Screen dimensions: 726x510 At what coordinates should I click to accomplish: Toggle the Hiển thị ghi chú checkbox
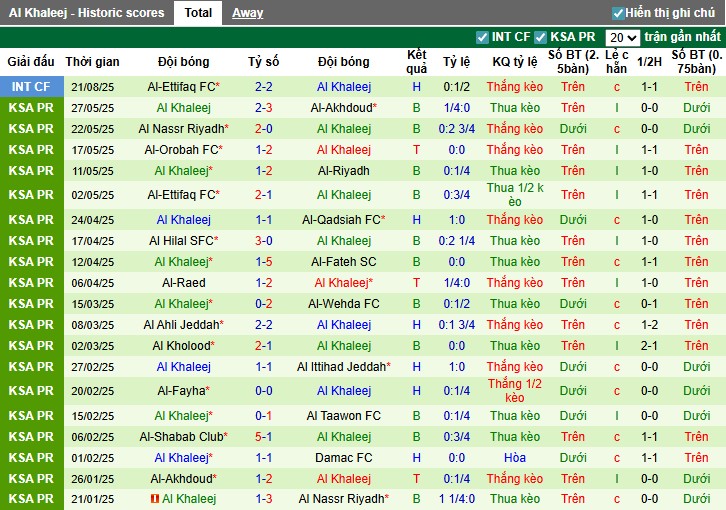[x=618, y=13]
